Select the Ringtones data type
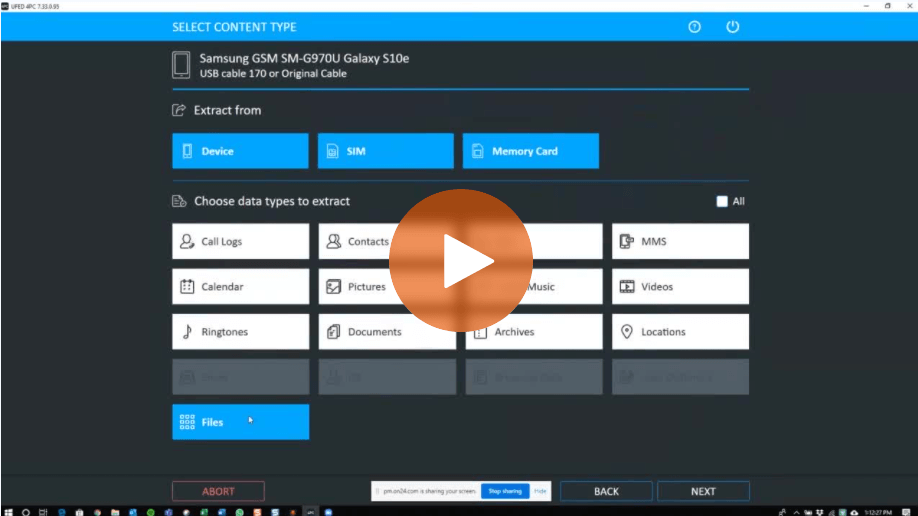The width and height of the screenshot is (918, 516). tap(241, 332)
